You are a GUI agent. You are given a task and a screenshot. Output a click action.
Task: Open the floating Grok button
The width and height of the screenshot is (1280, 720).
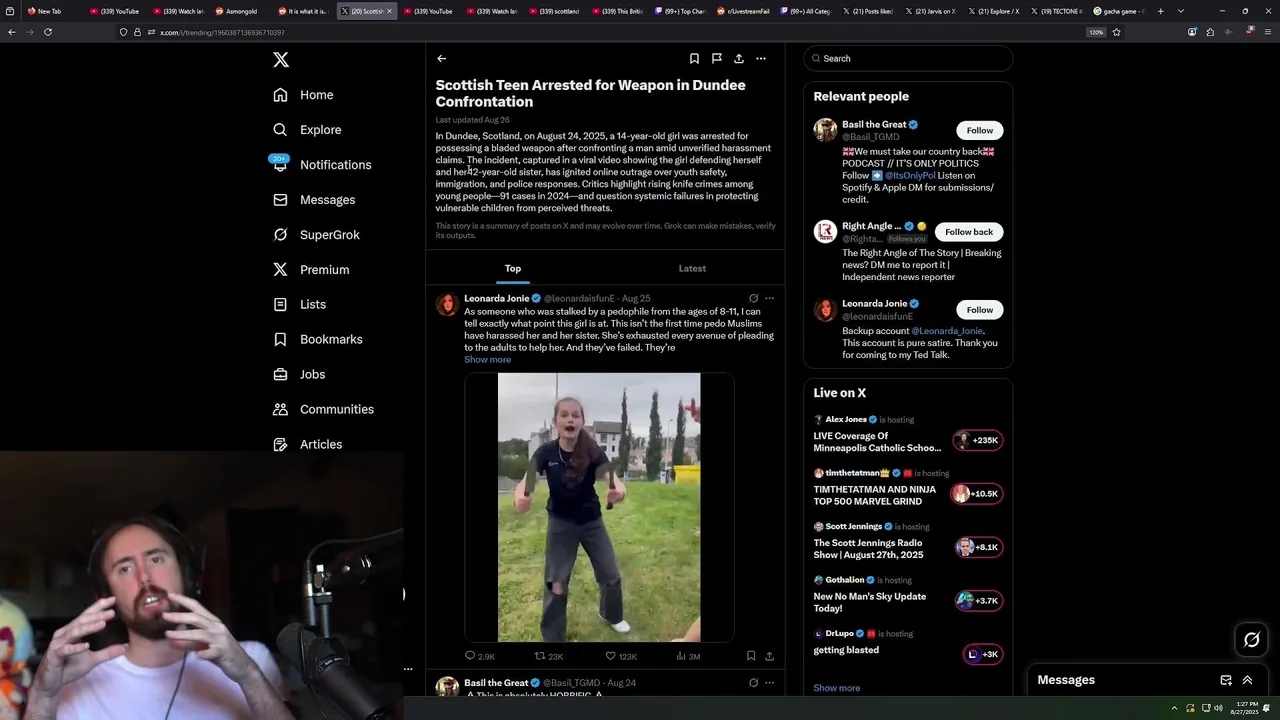1251,640
